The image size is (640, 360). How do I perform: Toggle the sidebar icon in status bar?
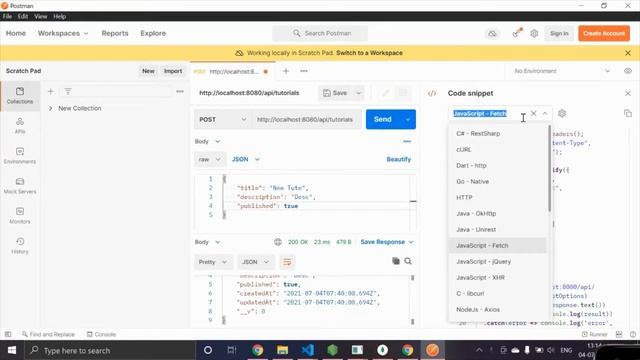tap(8, 334)
